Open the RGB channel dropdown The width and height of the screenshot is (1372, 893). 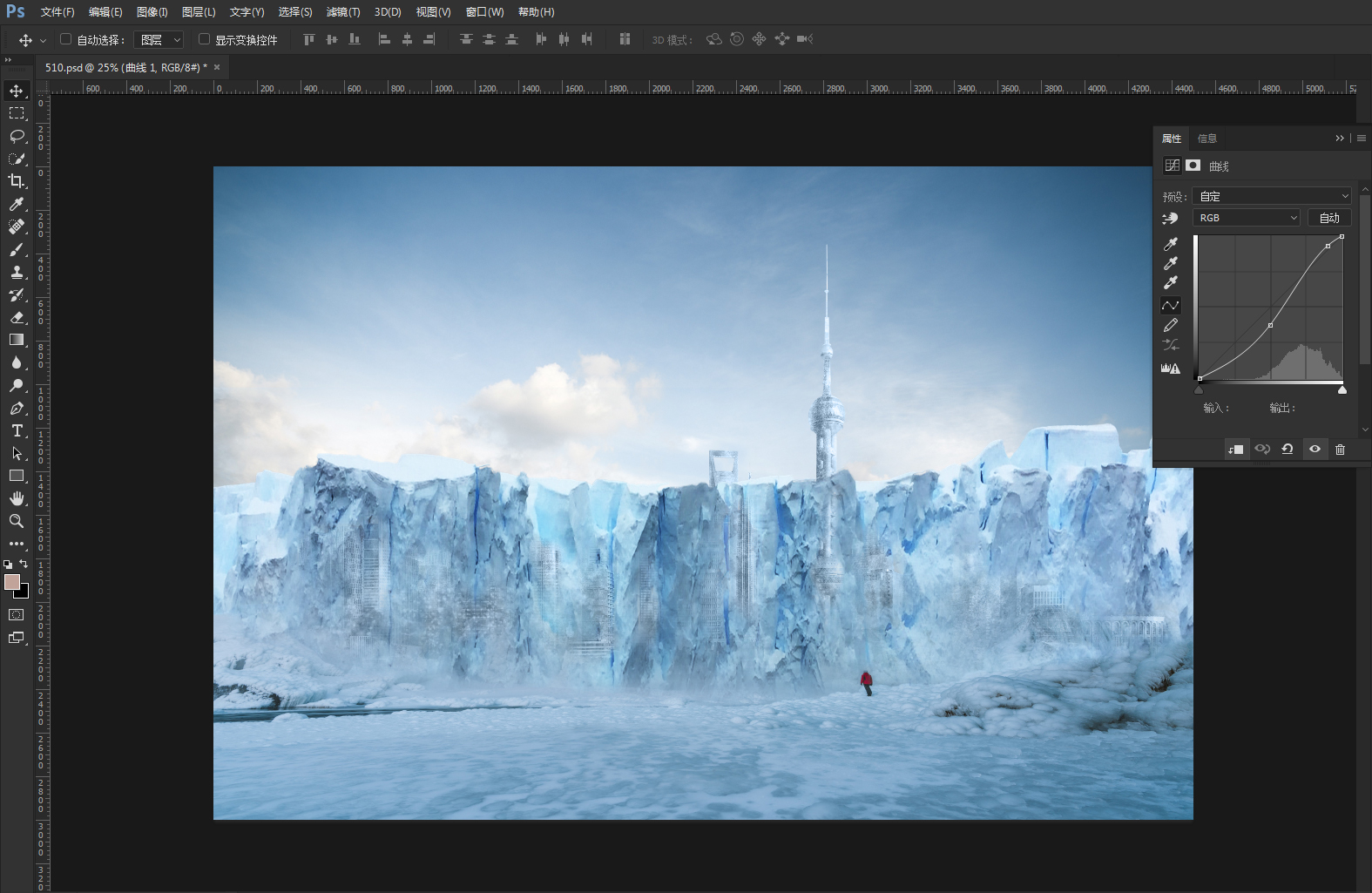(x=1247, y=218)
